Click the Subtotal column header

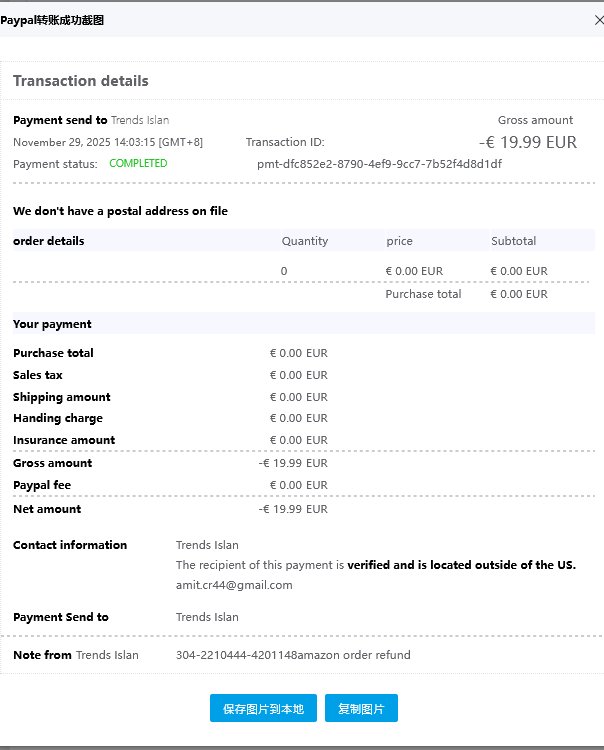coord(513,241)
